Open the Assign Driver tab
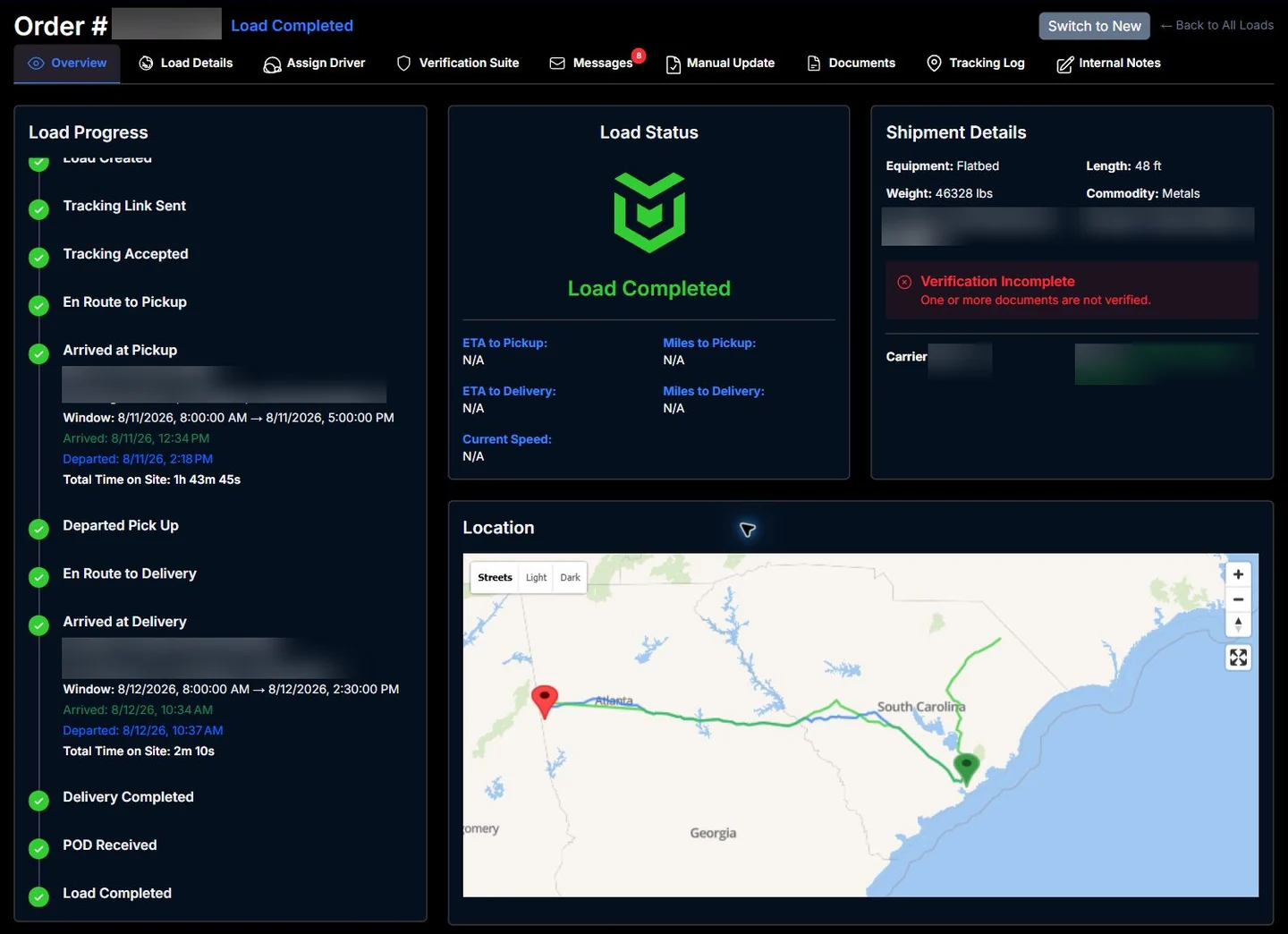1288x934 pixels. (314, 64)
